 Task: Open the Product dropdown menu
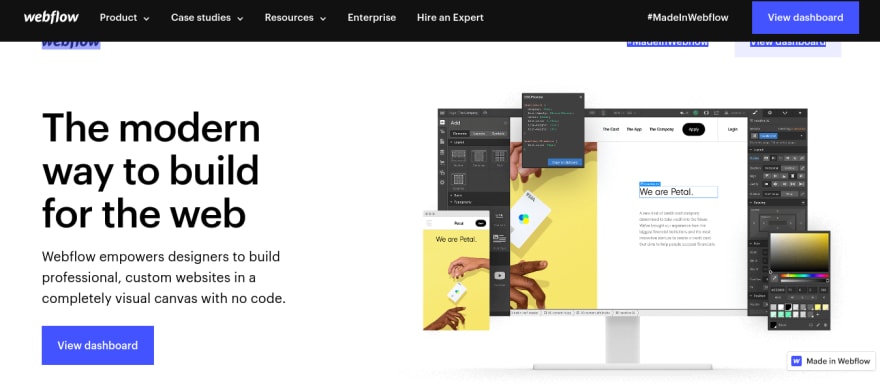[x=125, y=18]
